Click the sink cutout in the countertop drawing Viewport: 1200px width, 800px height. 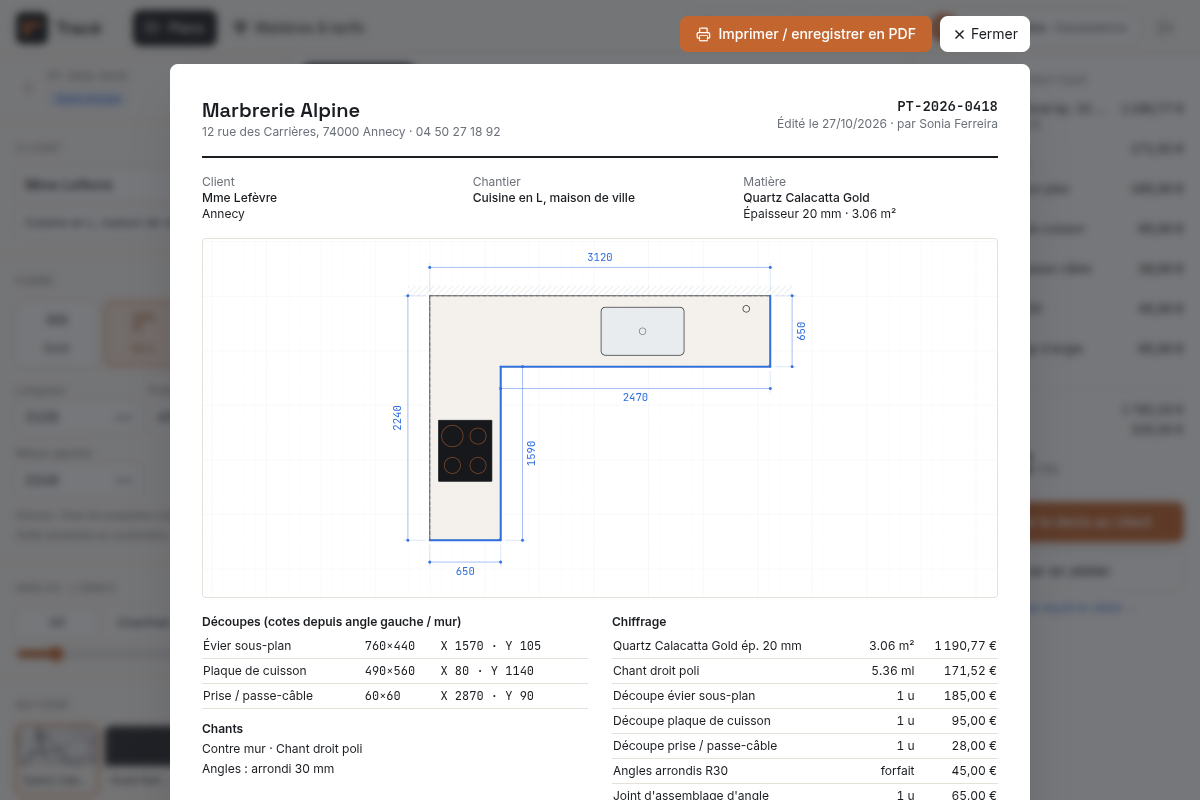click(x=642, y=331)
